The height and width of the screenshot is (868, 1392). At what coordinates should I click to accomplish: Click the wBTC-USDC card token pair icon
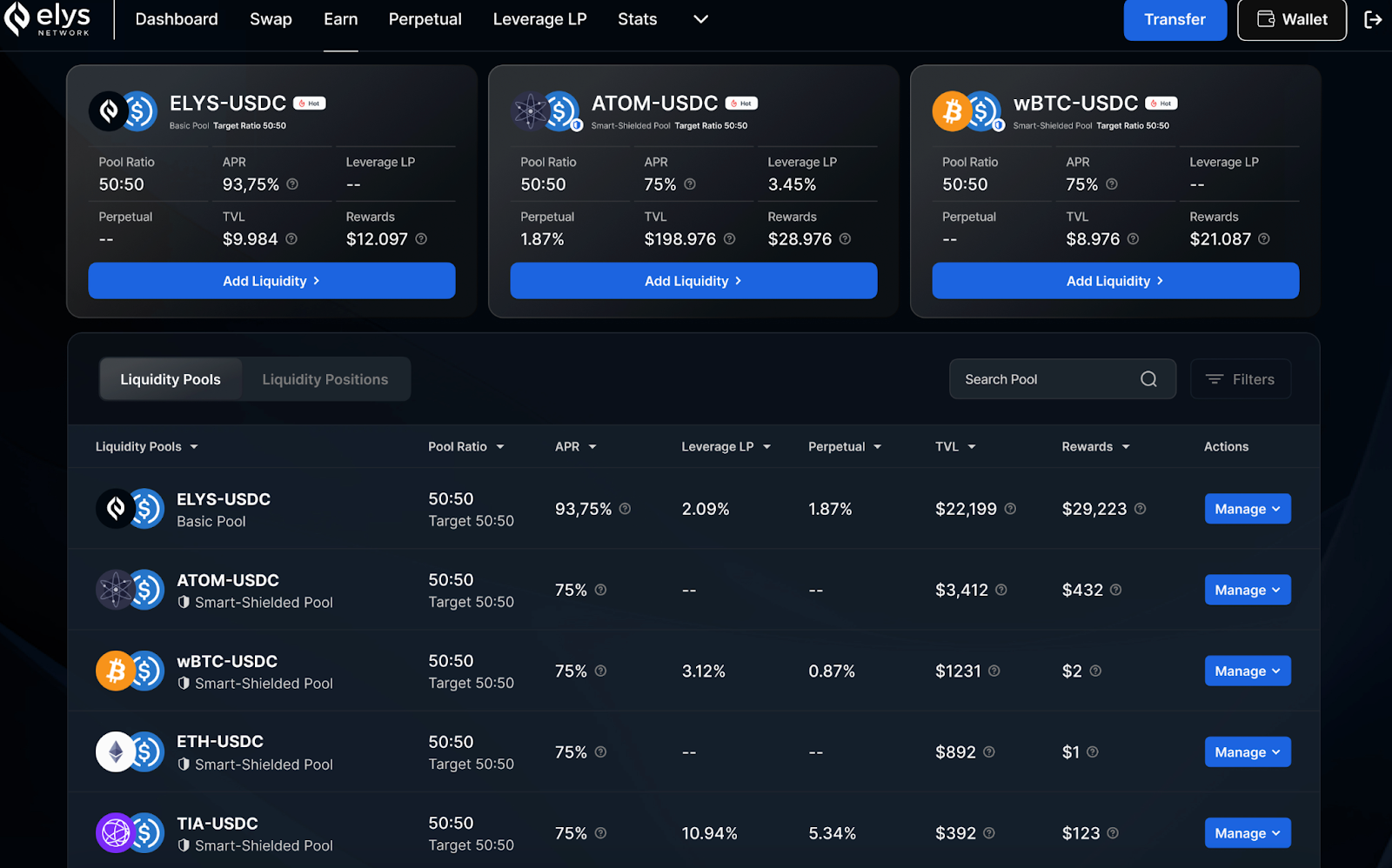click(968, 111)
